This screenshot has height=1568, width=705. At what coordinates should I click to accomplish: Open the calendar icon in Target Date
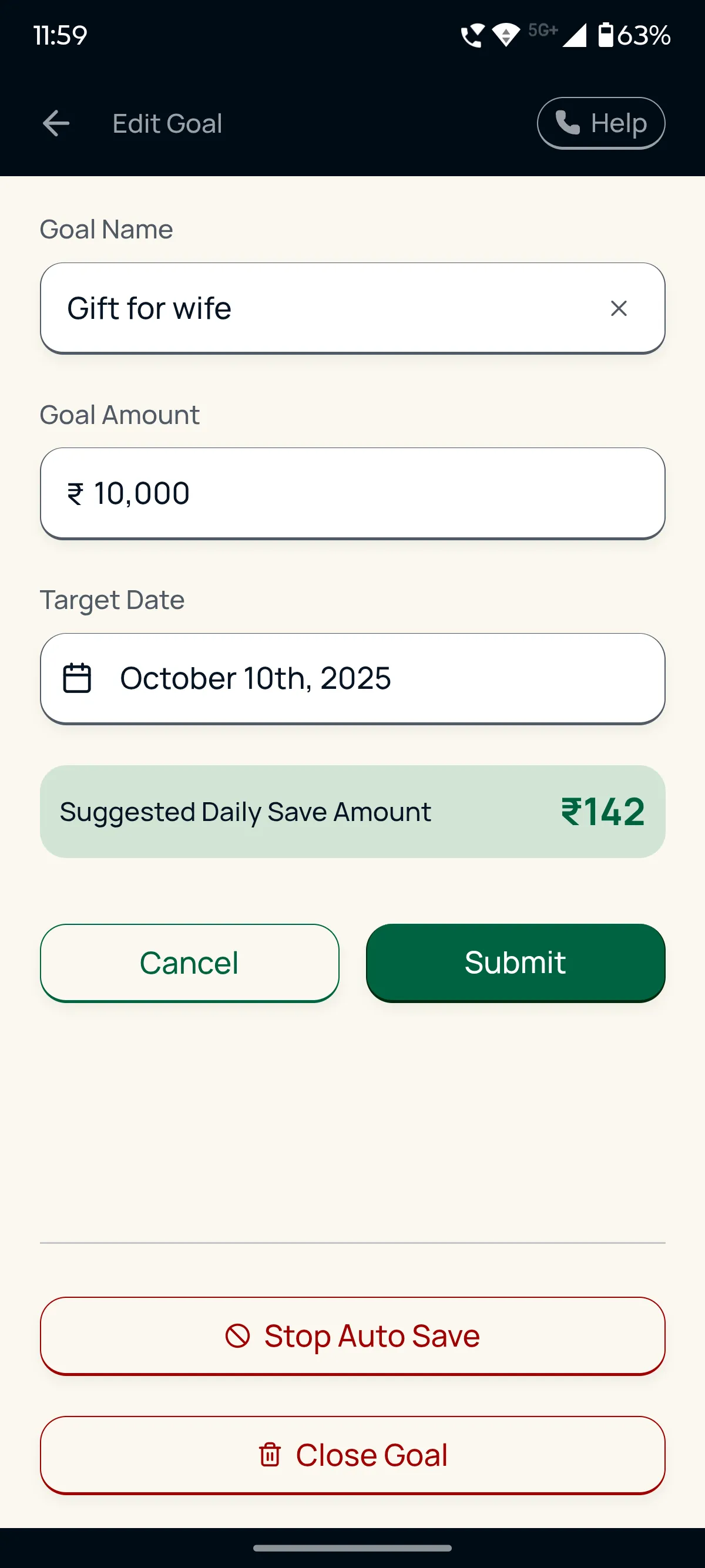click(x=78, y=678)
